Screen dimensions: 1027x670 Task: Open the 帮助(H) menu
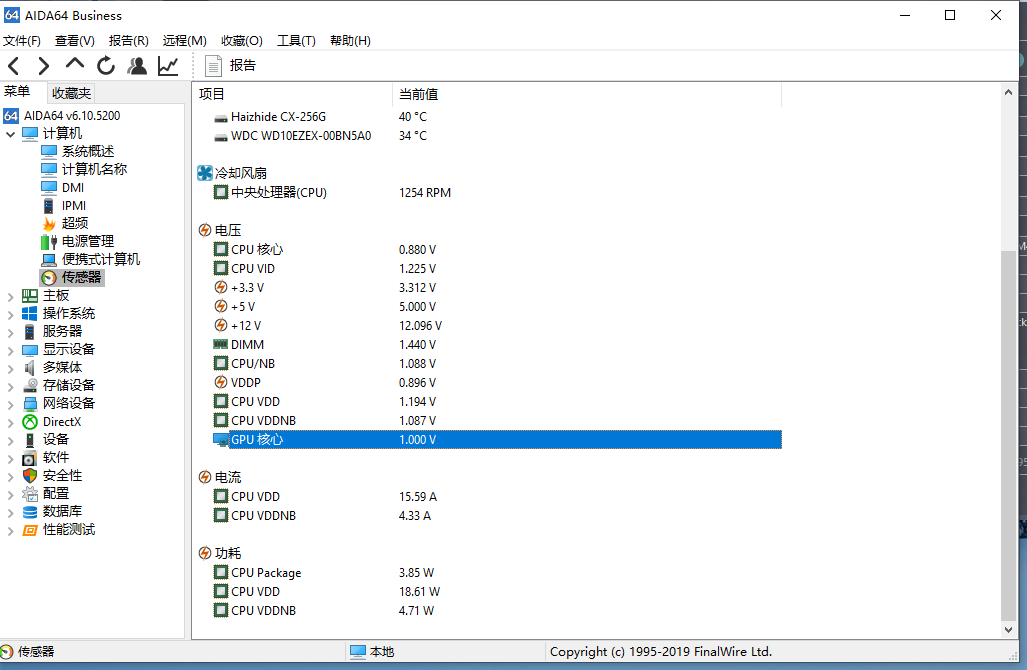(350, 41)
